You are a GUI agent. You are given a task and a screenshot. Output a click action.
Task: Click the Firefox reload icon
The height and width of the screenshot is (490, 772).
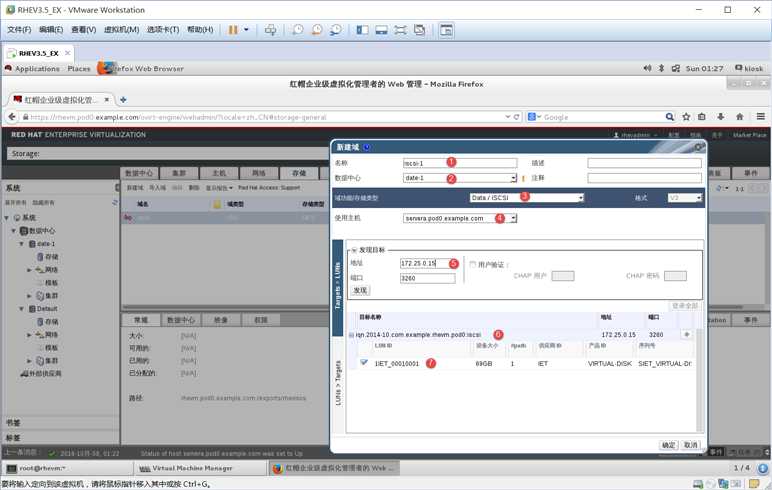click(x=516, y=117)
